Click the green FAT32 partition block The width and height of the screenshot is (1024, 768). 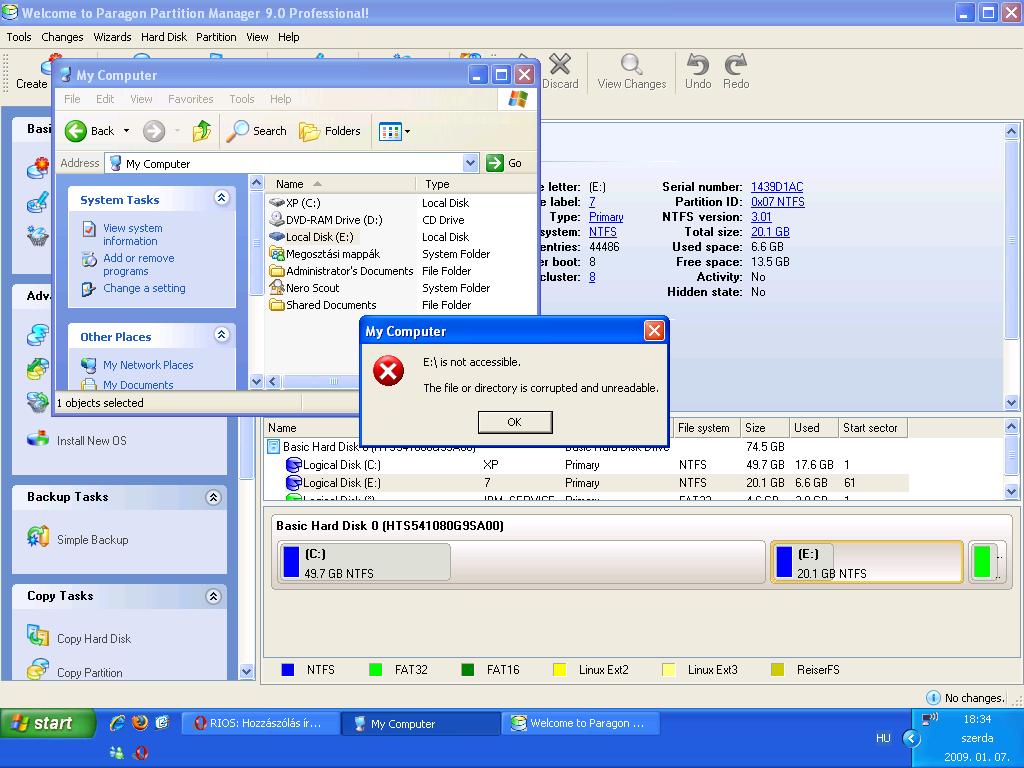(985, 562)
